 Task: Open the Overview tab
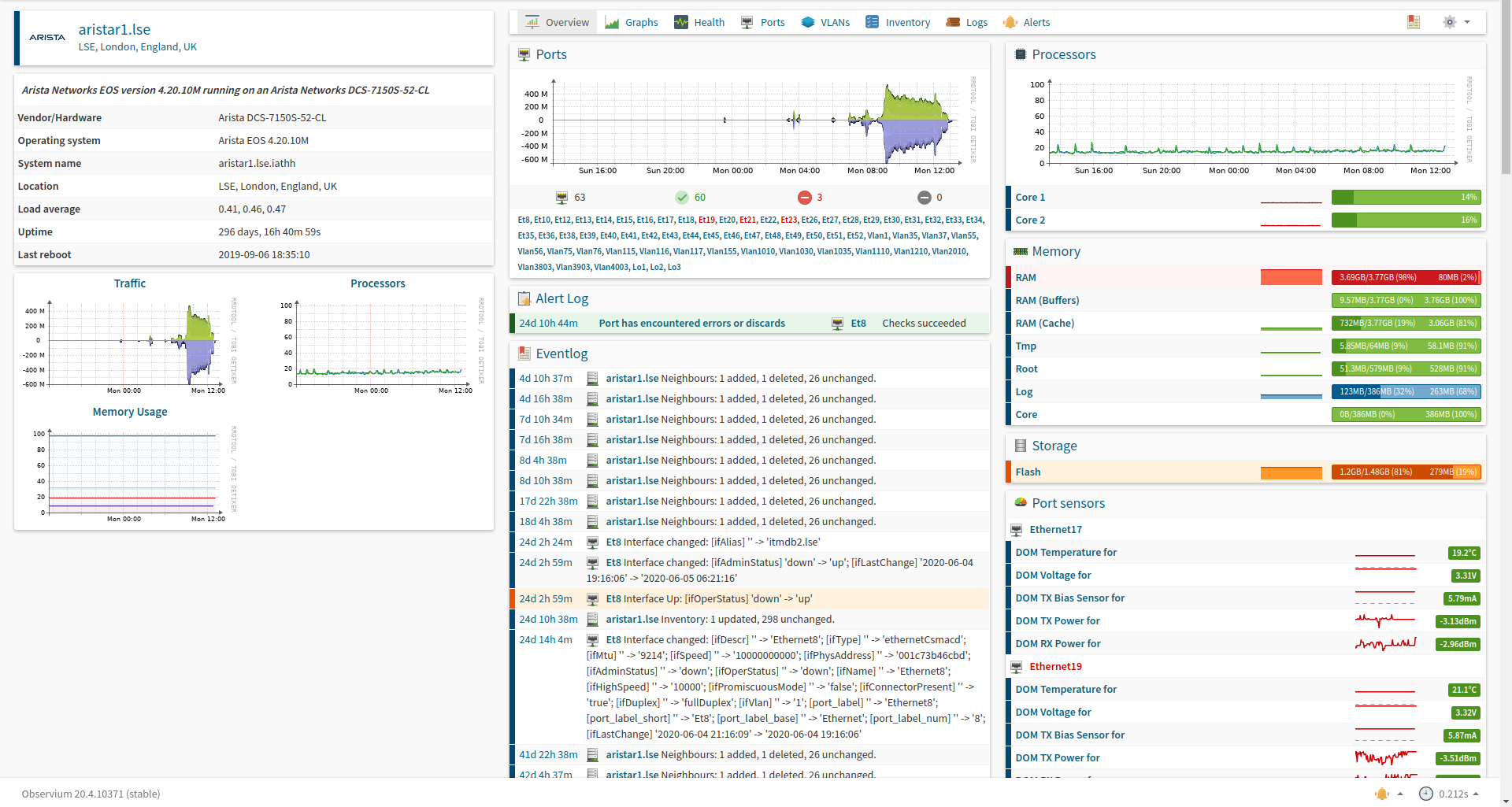point(557,22)
